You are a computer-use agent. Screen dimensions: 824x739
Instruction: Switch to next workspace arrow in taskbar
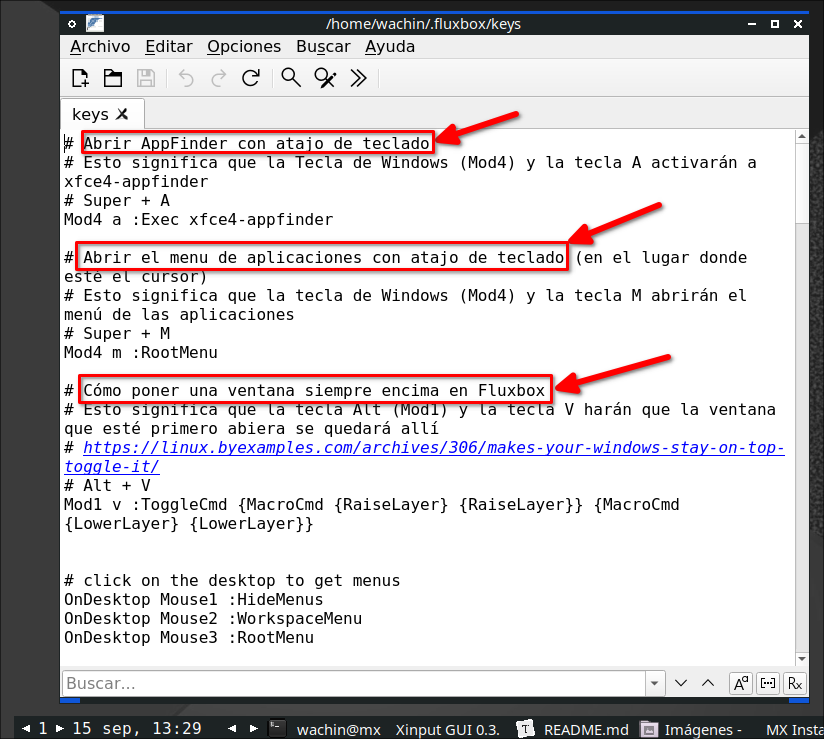pos(60,728)
